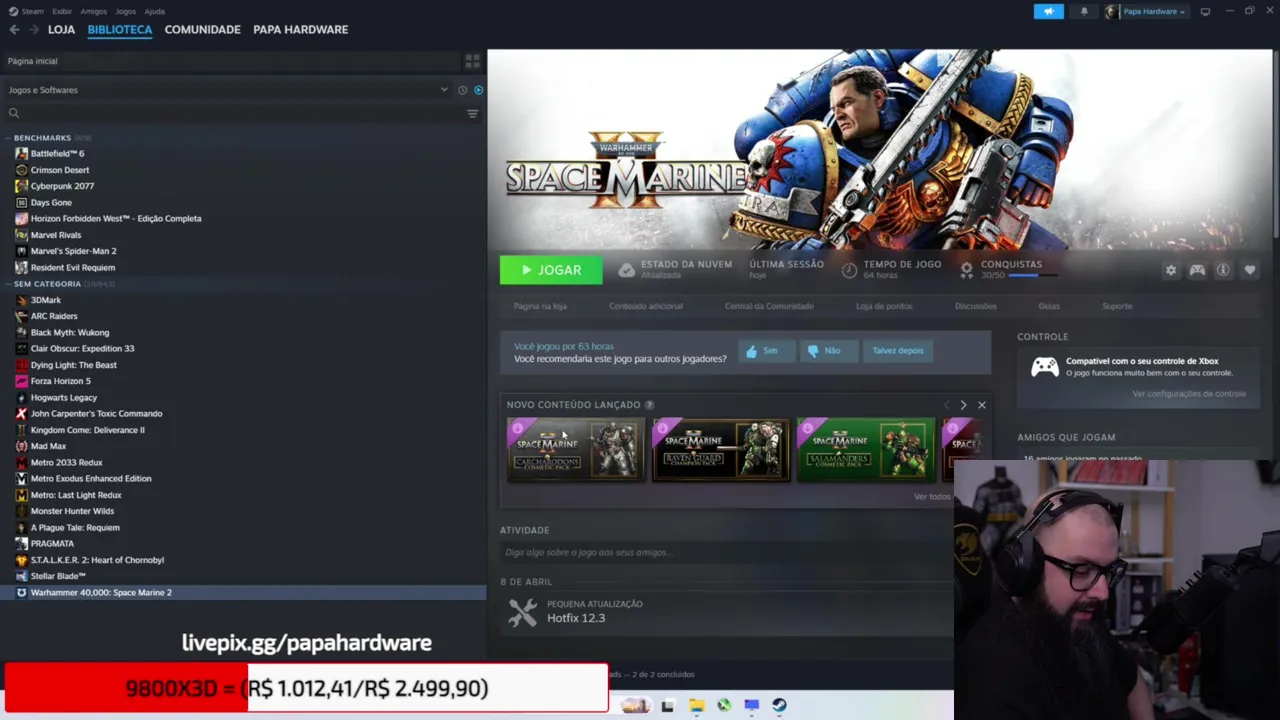The width and height of the screenshot is (1280, 720).
Task: Open Papa Hardware account dropdown
Action: [1154, 12]
